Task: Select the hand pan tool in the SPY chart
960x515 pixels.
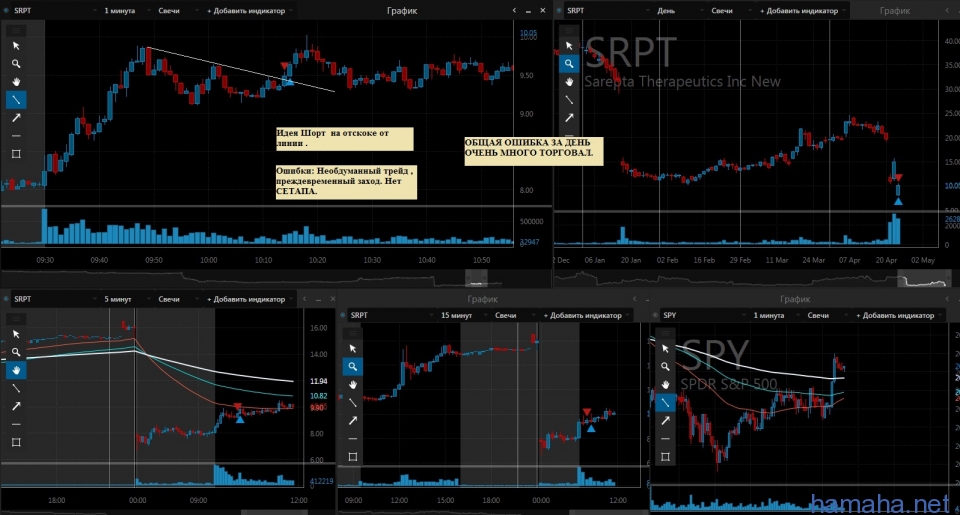Action: point(666,385)
